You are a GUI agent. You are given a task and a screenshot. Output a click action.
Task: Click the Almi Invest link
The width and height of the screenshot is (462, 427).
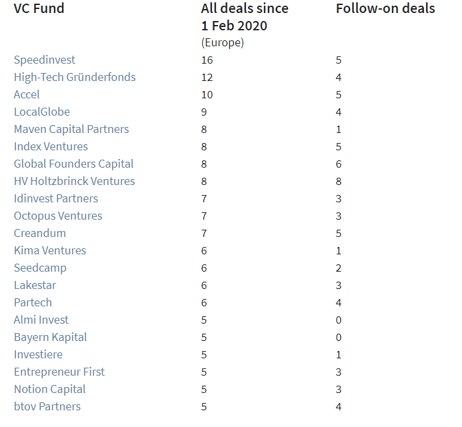41,320
